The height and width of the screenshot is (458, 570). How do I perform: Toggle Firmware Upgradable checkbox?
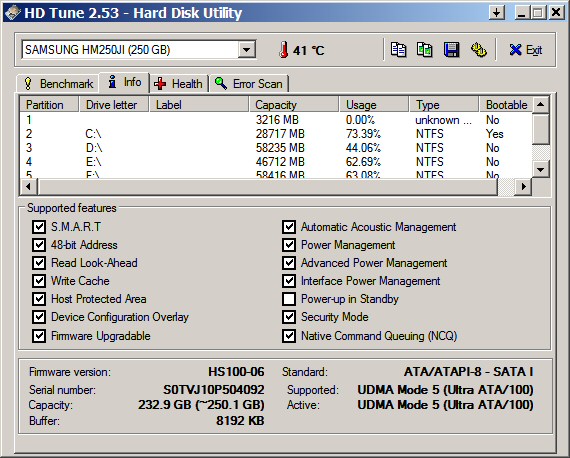[x=39, y=336]
